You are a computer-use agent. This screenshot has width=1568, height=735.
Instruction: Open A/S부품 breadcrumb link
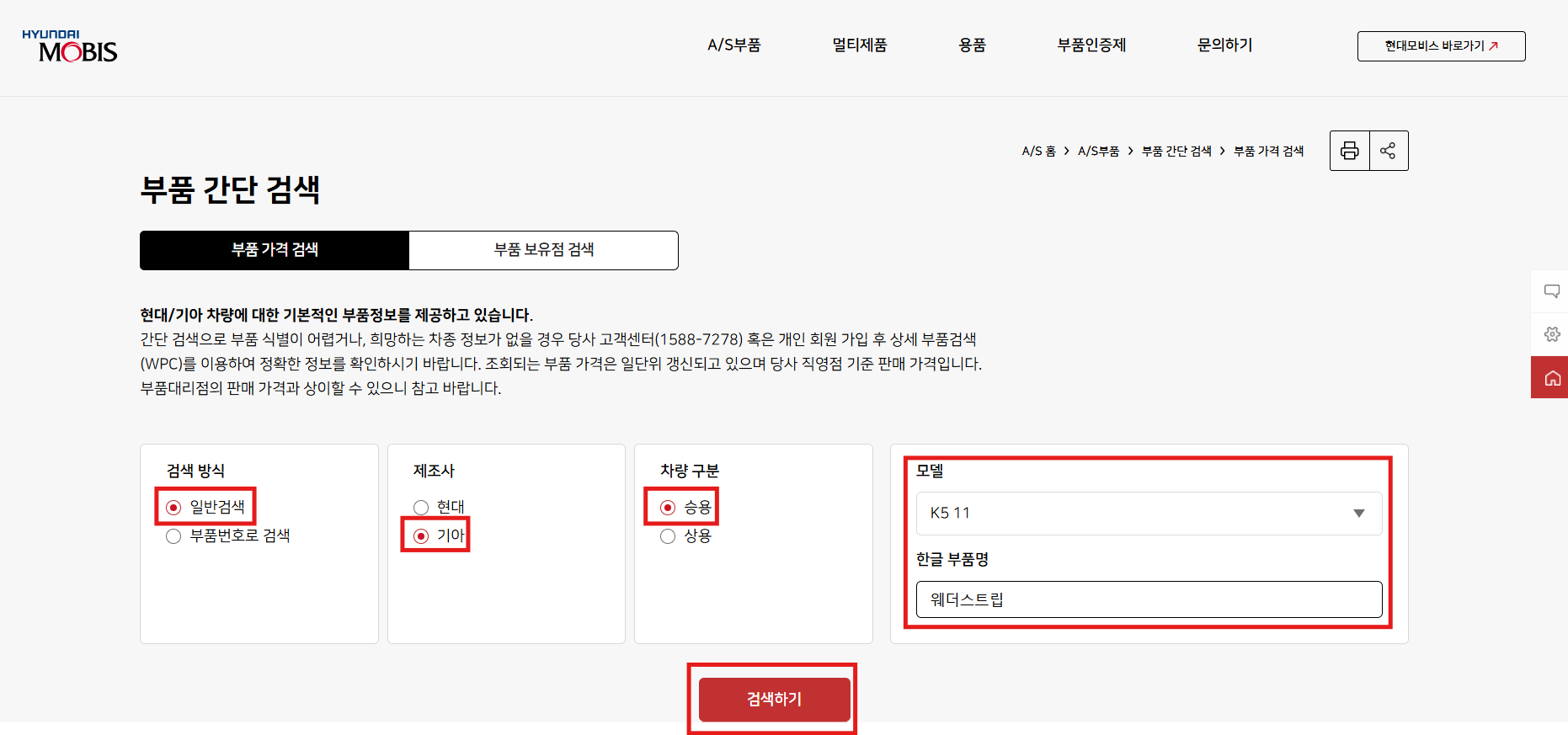point(1098,152)
